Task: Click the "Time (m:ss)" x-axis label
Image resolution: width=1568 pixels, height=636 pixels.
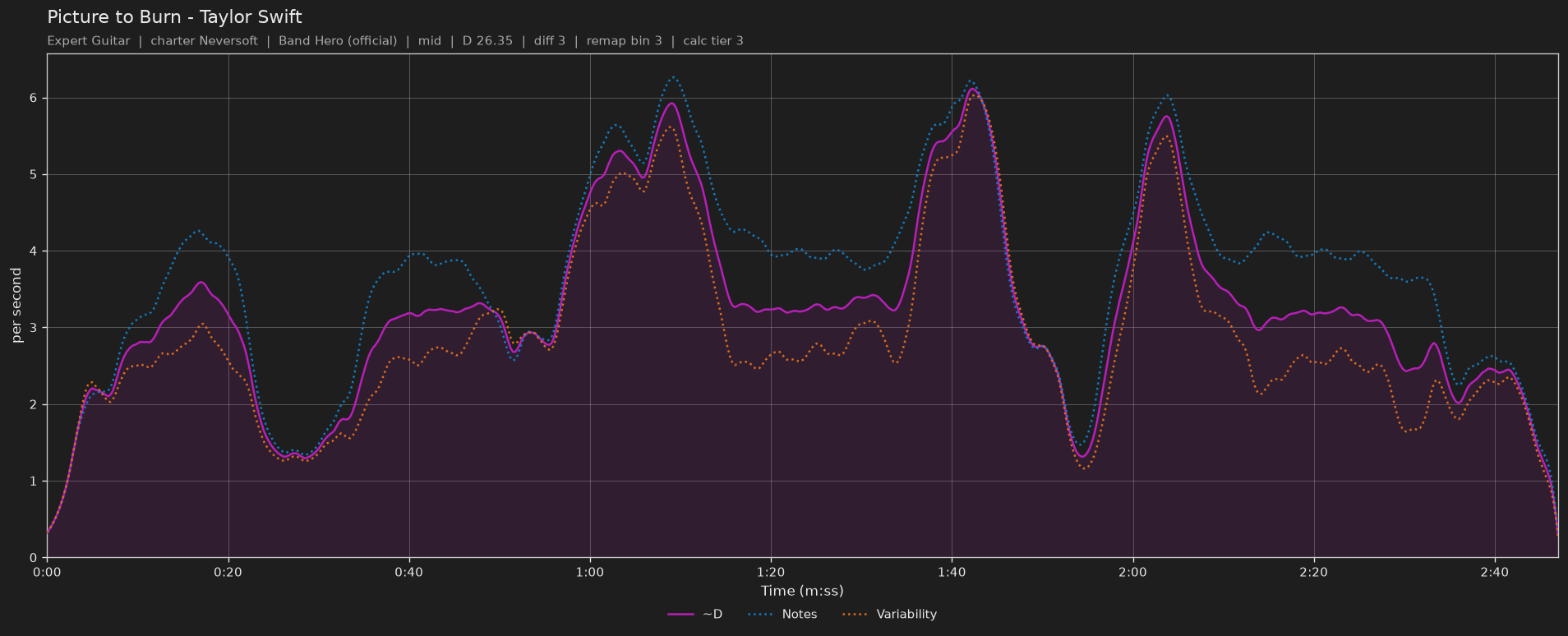Action: pyautogui.click(x=802, y=591)
